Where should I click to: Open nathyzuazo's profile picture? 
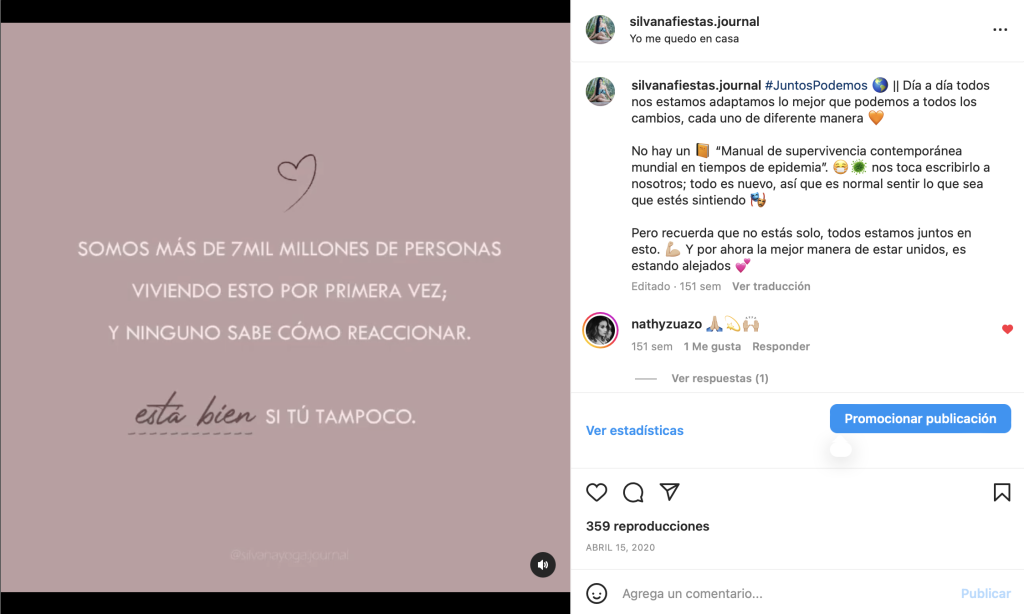point(600,331)
